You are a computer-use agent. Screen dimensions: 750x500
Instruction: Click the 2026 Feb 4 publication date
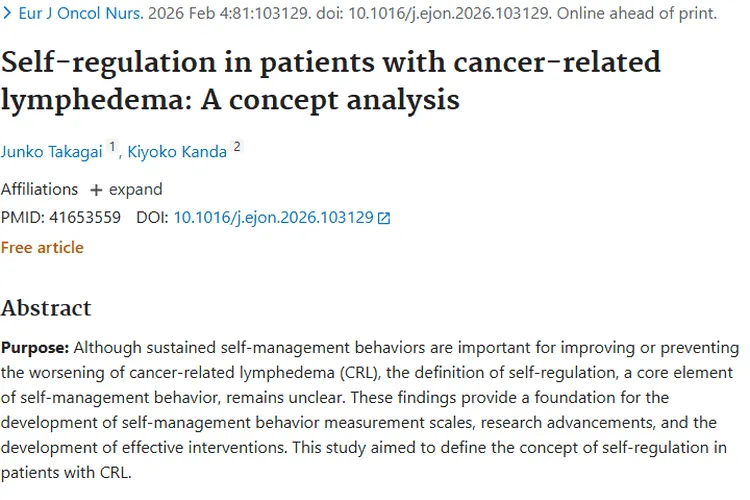tap(181, 14)
